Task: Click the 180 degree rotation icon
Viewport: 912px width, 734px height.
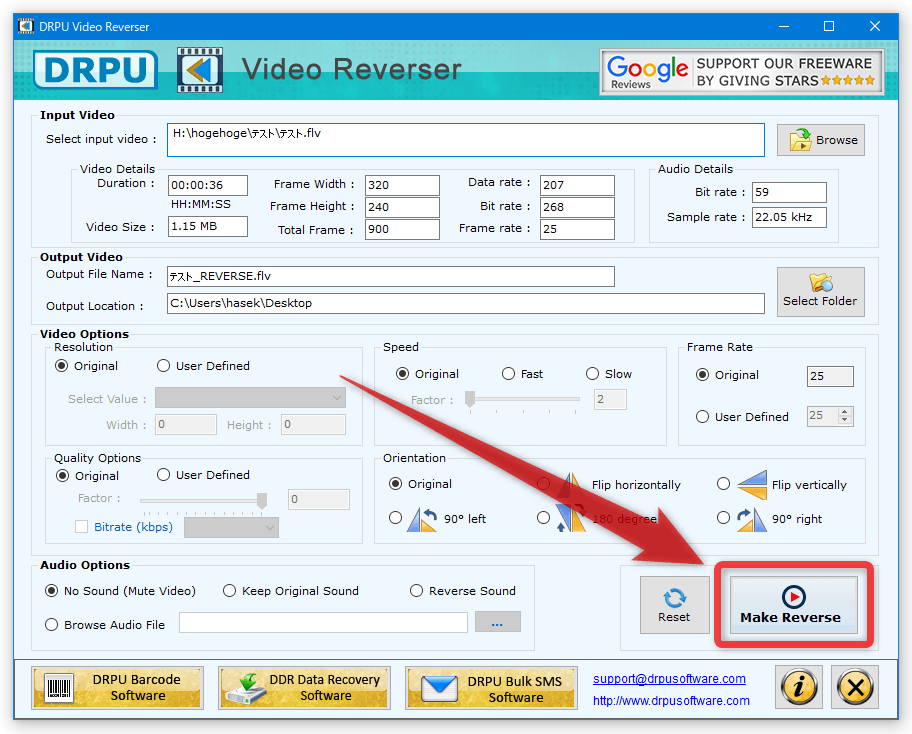Action: tap(571, 518)
